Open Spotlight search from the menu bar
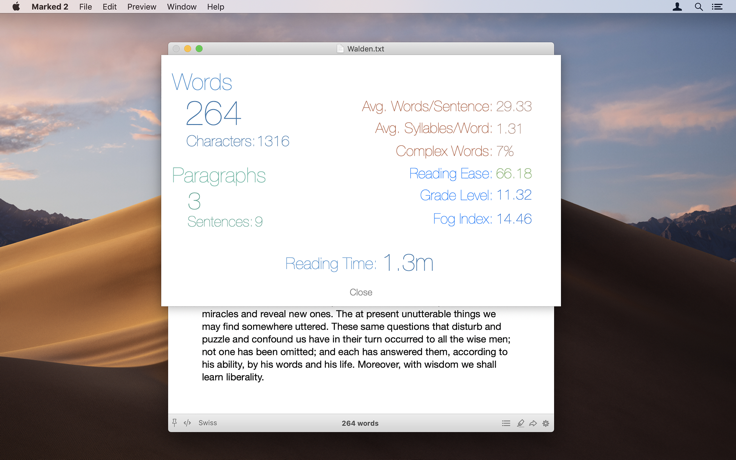 coord(698,7)
